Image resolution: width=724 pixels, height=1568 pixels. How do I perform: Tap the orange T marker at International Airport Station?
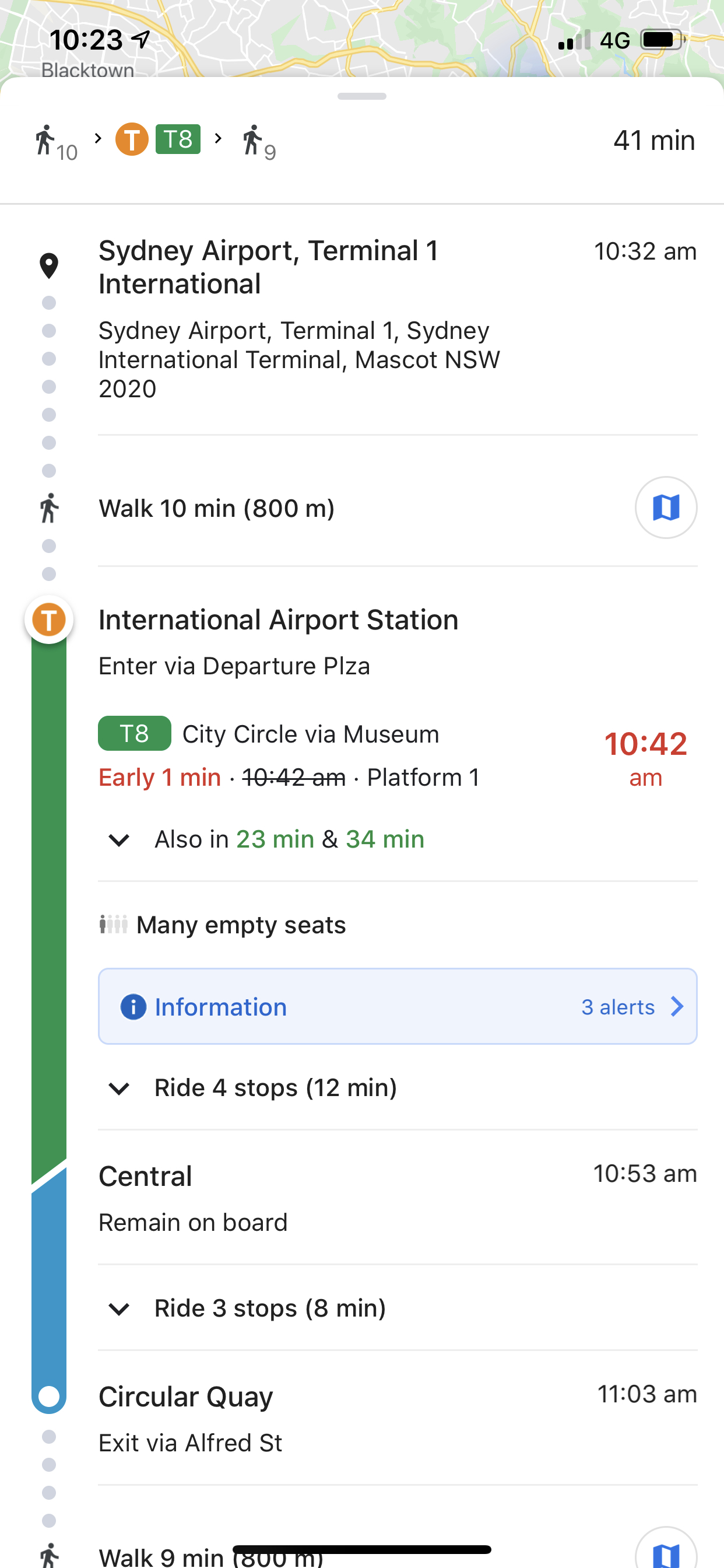pos(48,619)
